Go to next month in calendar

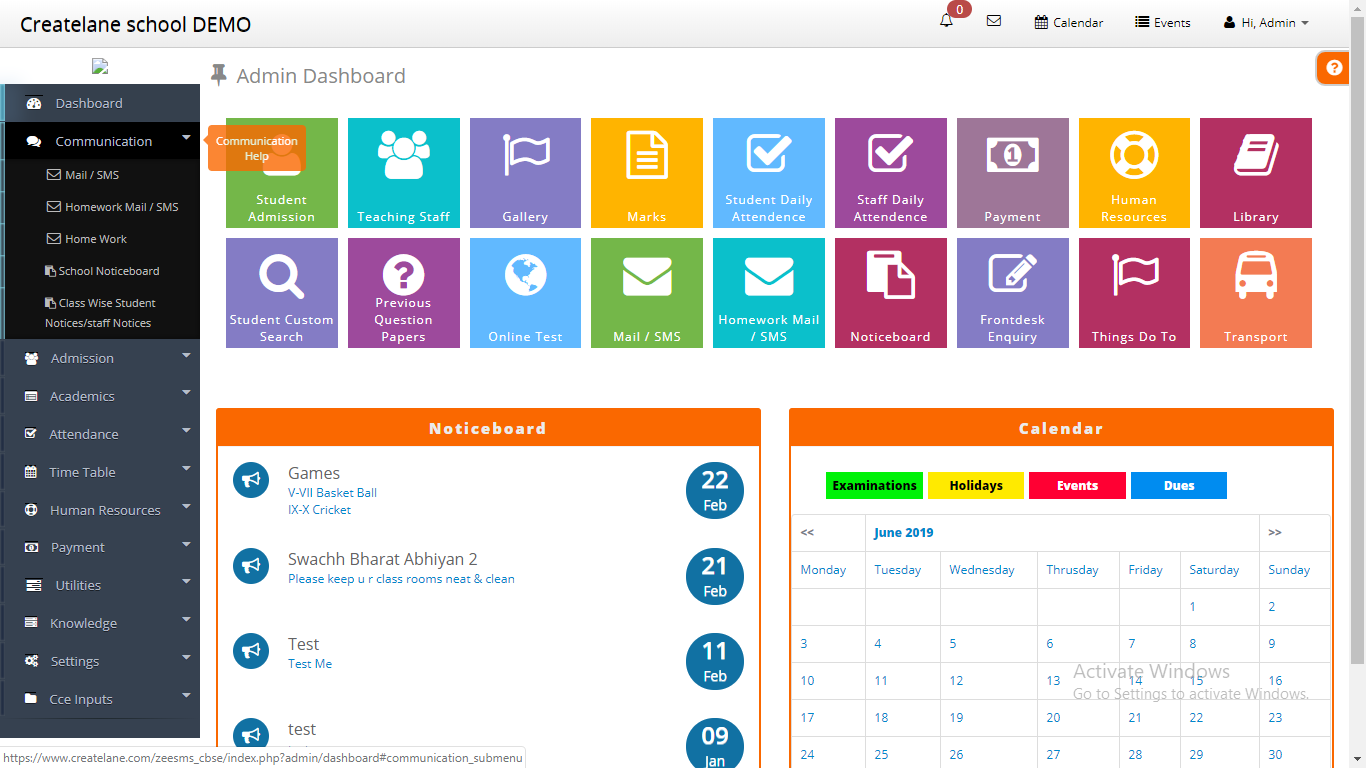coord(1274,533)
